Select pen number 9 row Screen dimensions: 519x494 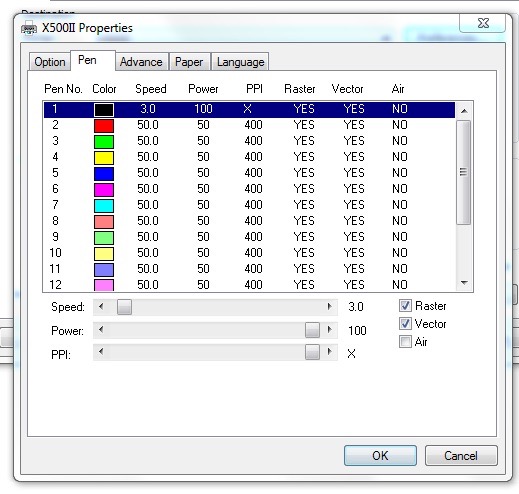(x=249, y=237)
